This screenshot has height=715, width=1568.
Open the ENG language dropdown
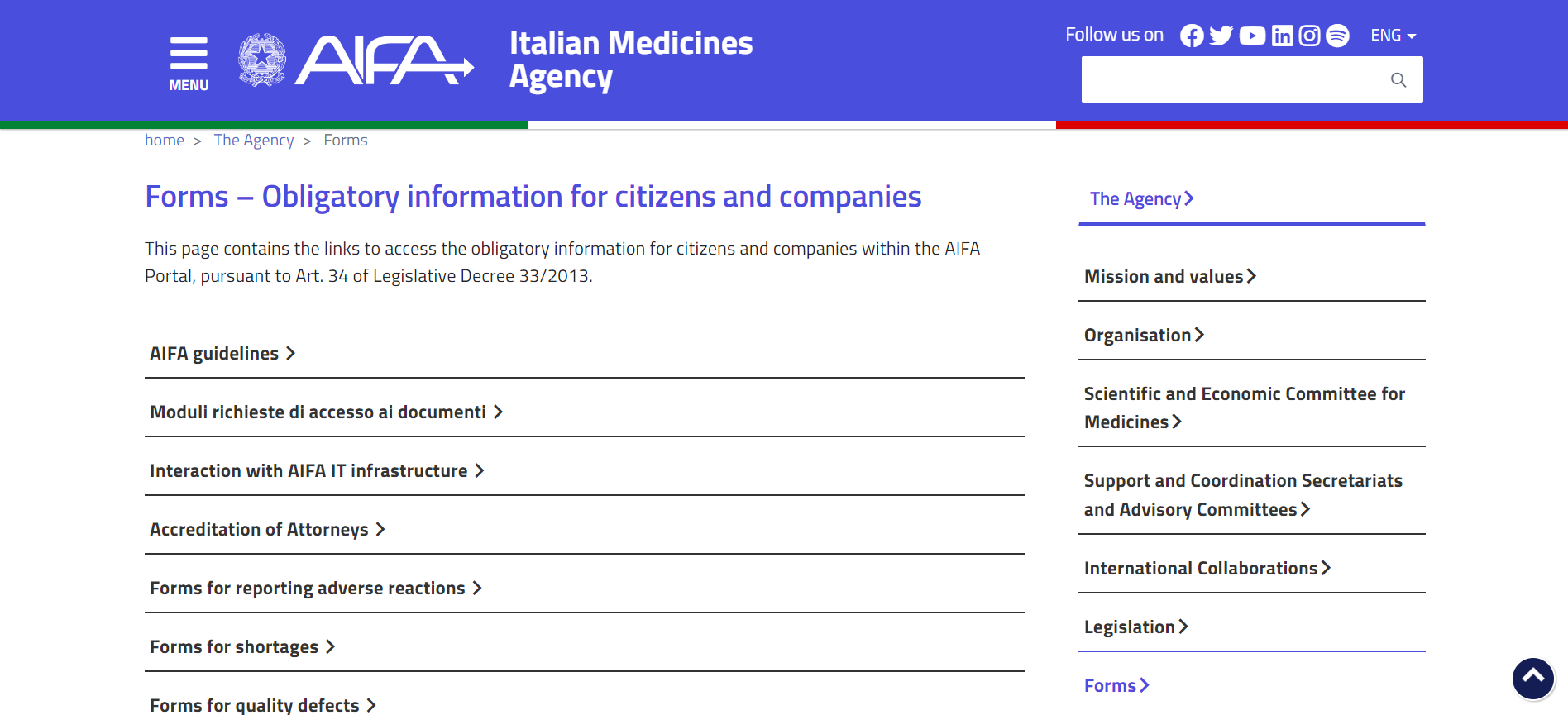pyautogui.click(x=1393, y=36)
